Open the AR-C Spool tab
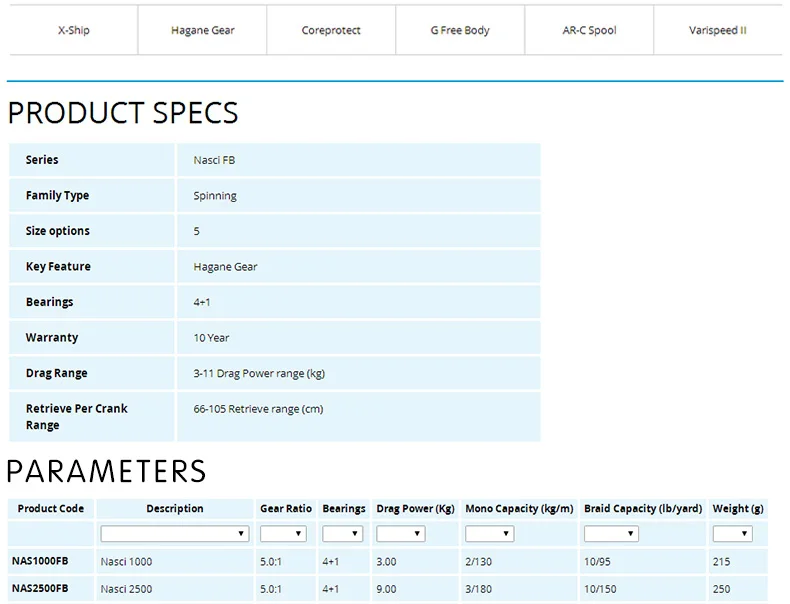Screen dimensions: 790x604 click(589, 30)
